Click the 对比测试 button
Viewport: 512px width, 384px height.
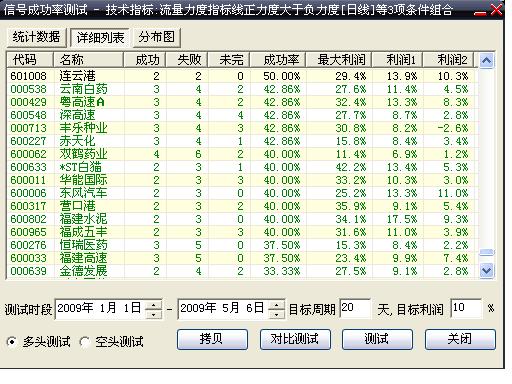click(295, 339)
